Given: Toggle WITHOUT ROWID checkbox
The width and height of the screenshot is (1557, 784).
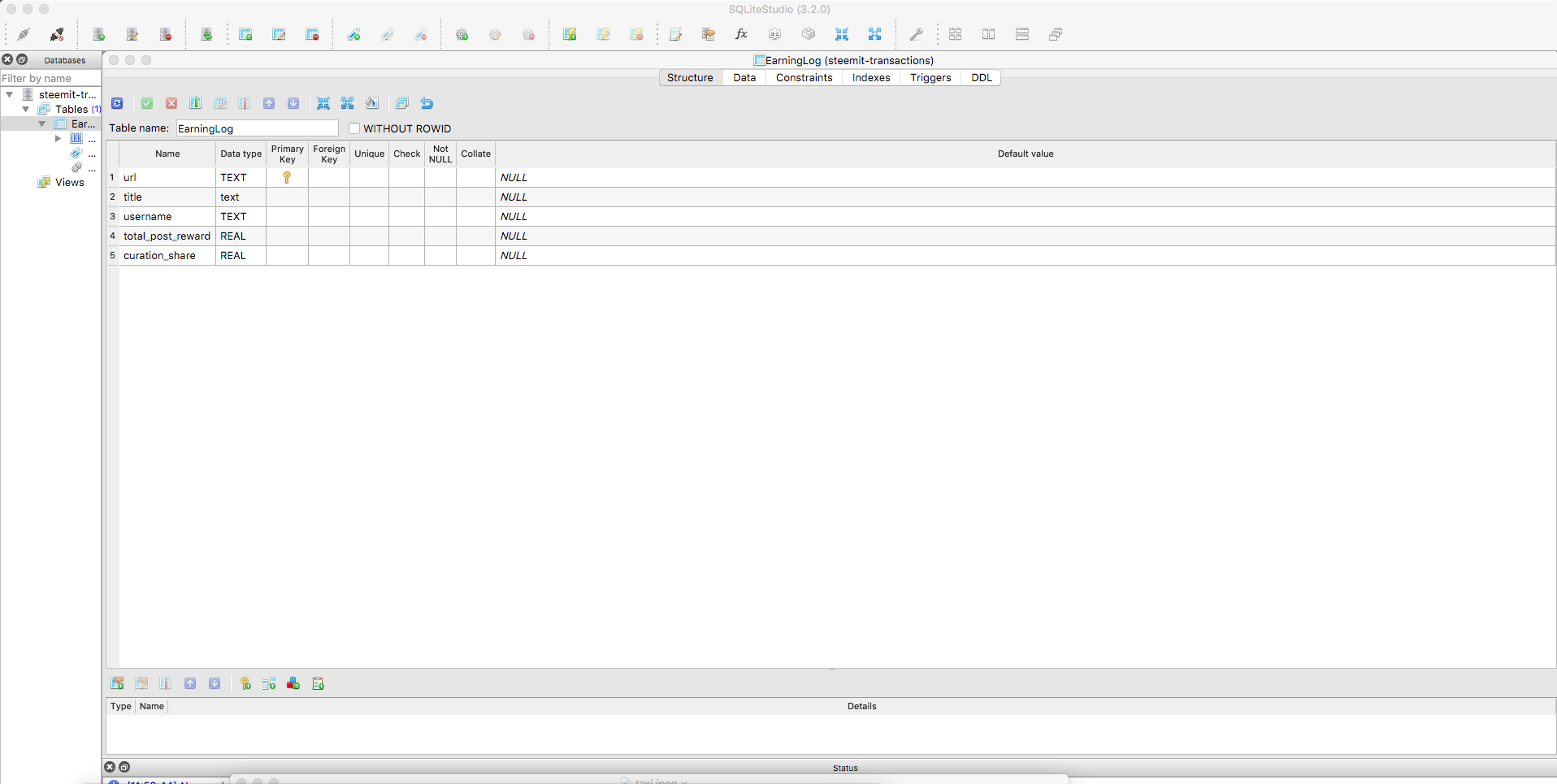Looking at the screenshot, I should coord(354,128).
